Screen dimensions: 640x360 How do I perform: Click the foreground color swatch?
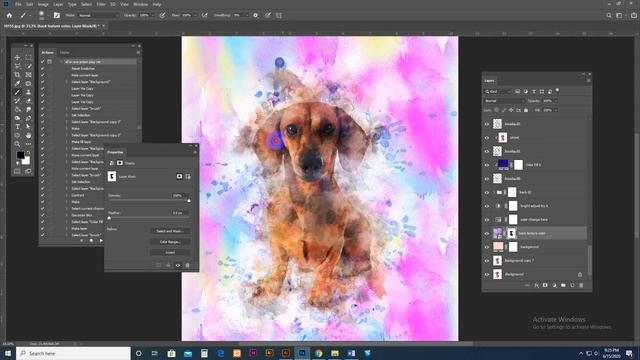pyautogui.click(x=20, y=155)
